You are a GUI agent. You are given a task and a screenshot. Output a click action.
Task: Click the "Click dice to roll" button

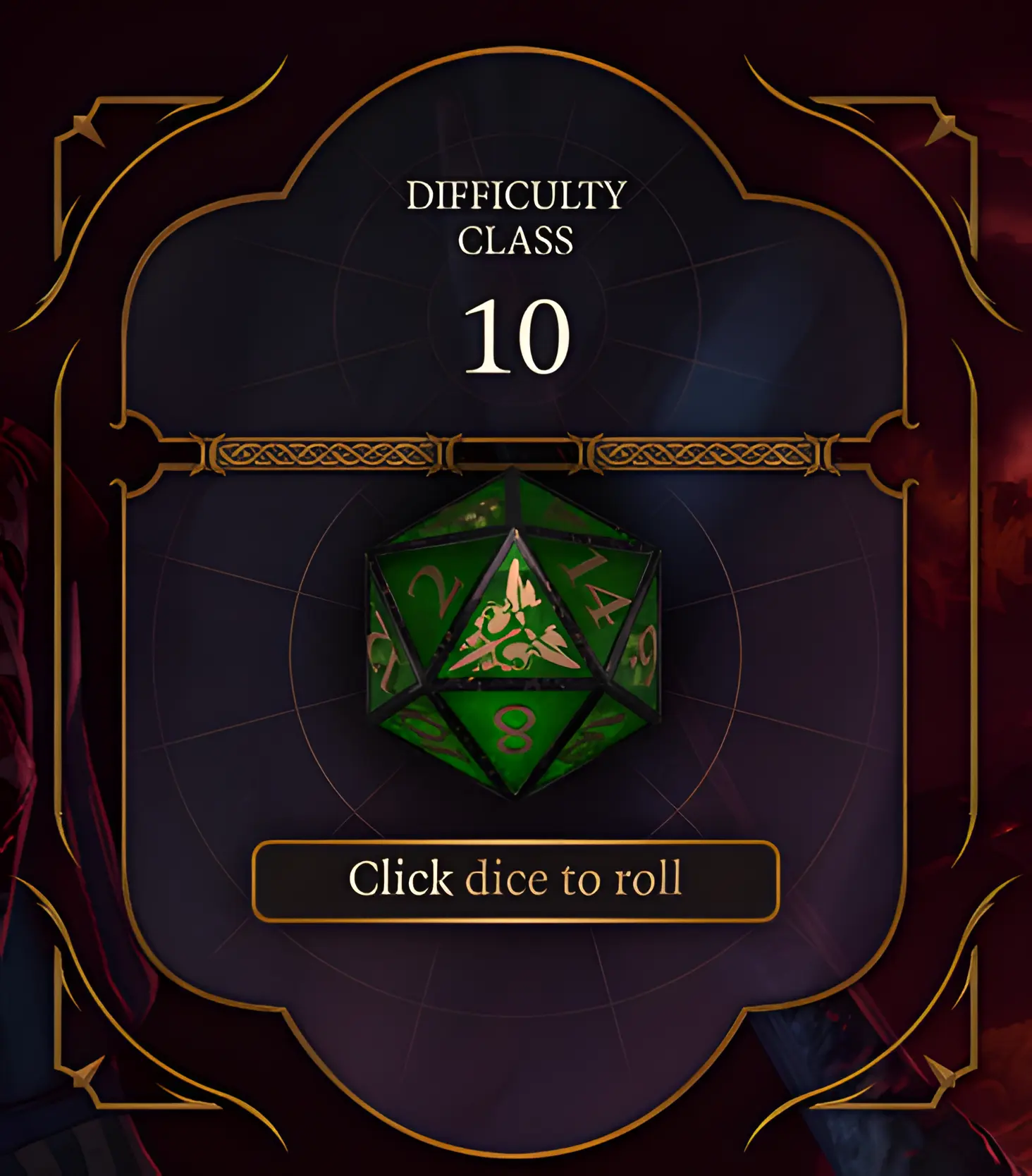pyautogui.click(x=515, y=880)
